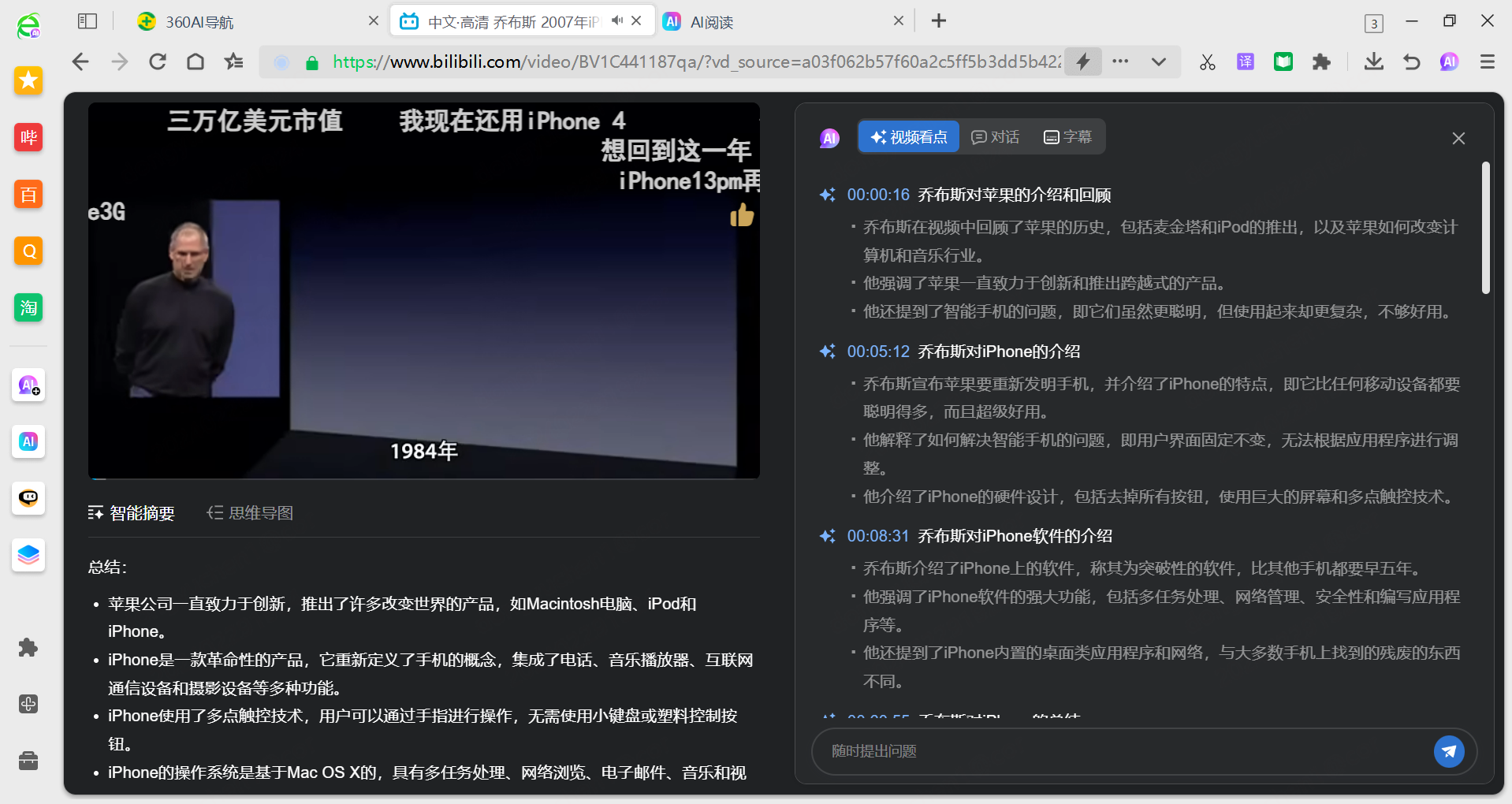
Task: Open the three-dot address bar menu
Action: pyautogui.click(x=1120, y=61)
